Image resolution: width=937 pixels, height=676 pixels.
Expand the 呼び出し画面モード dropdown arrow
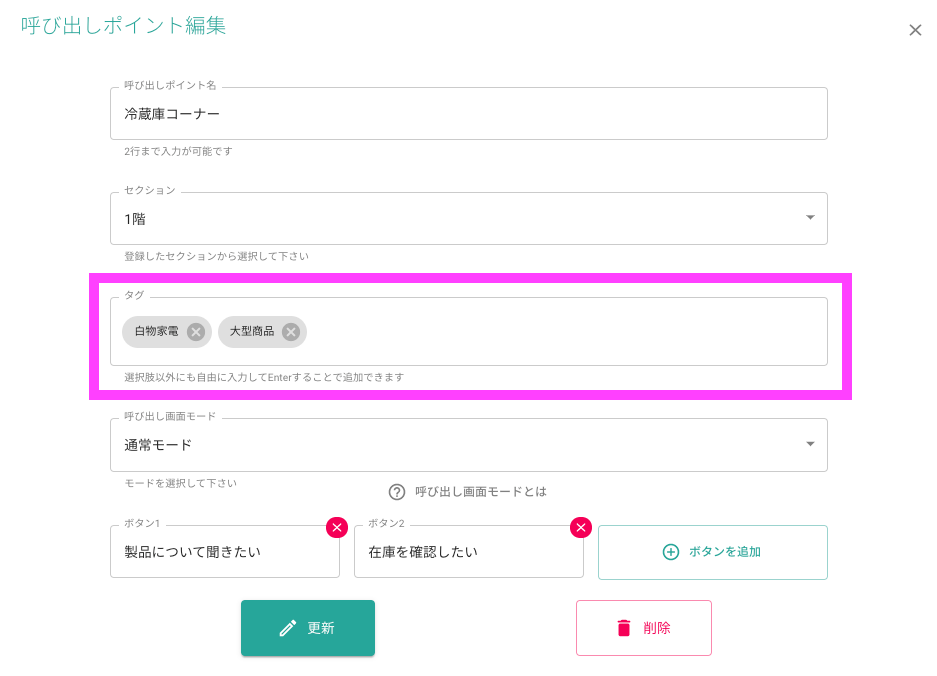[810, 444]
